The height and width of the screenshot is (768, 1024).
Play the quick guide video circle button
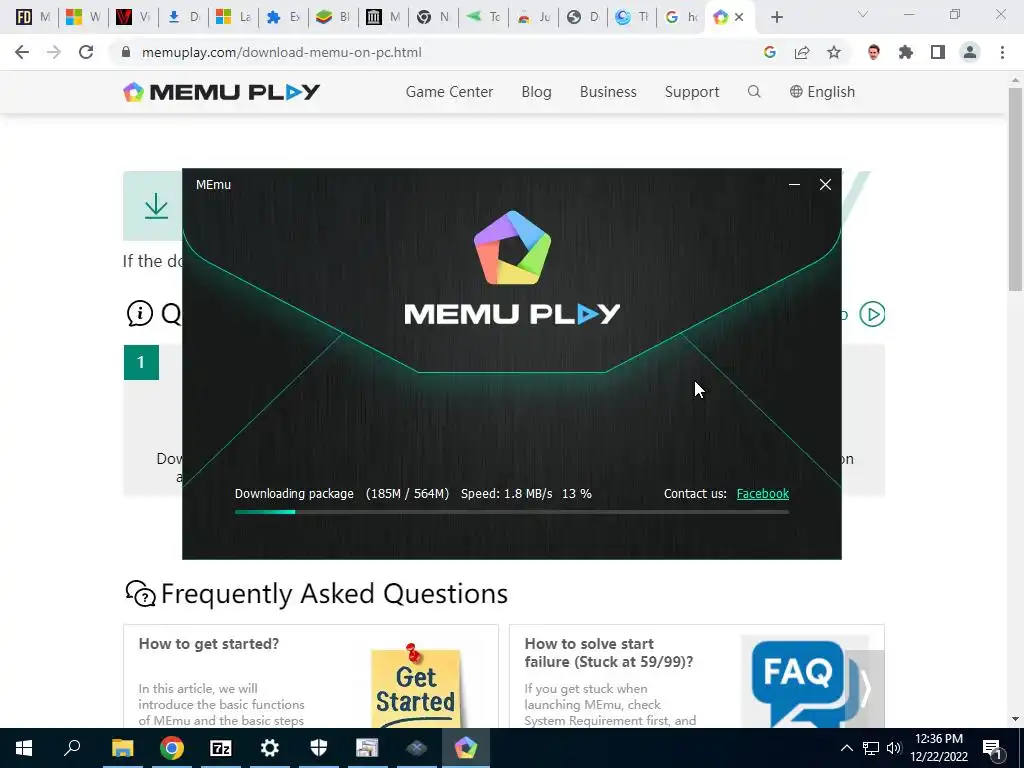[872, 314]
